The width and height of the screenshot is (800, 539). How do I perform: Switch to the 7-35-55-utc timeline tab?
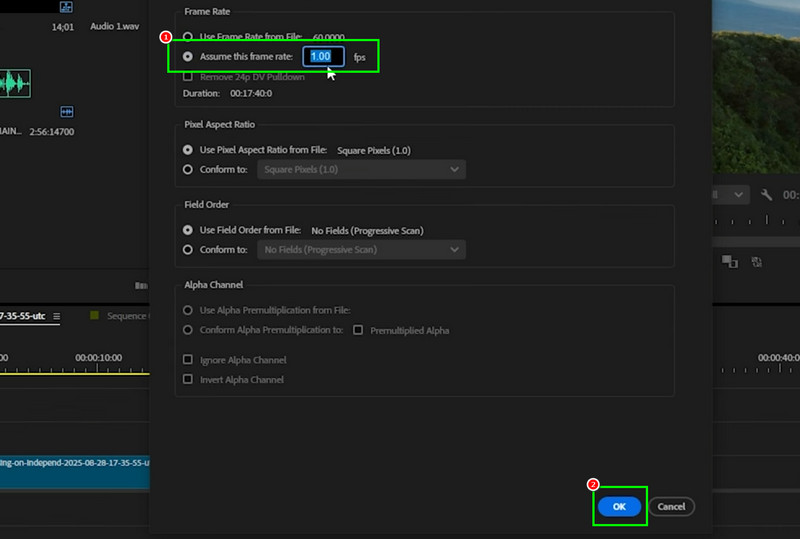coord(22,316)
